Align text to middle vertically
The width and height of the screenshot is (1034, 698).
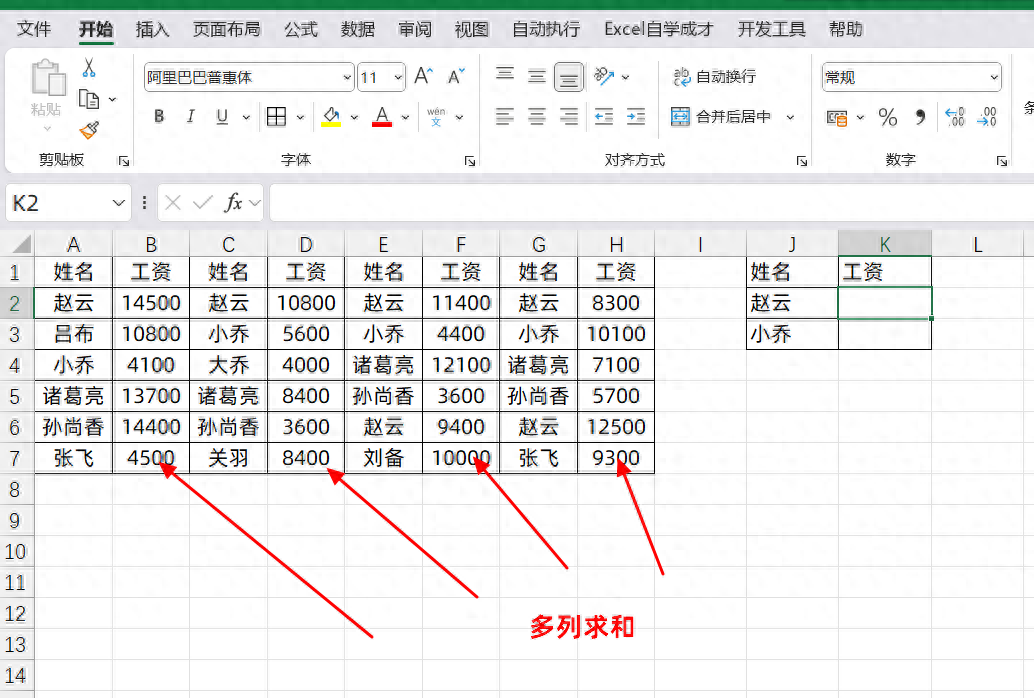click(x=537, y=77)
